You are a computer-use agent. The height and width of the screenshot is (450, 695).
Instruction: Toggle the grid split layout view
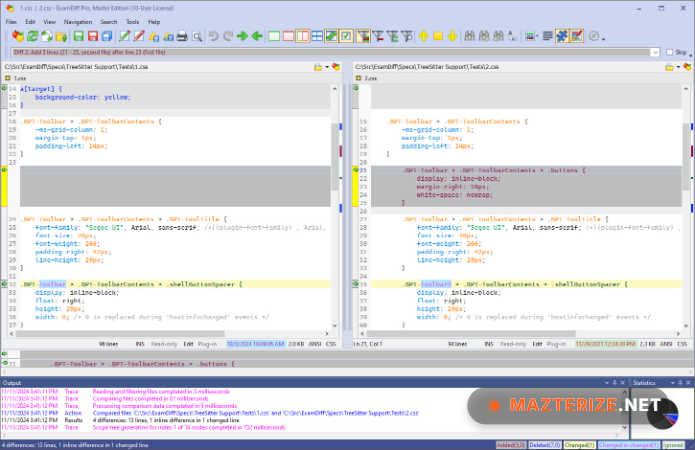coord(317,36)
